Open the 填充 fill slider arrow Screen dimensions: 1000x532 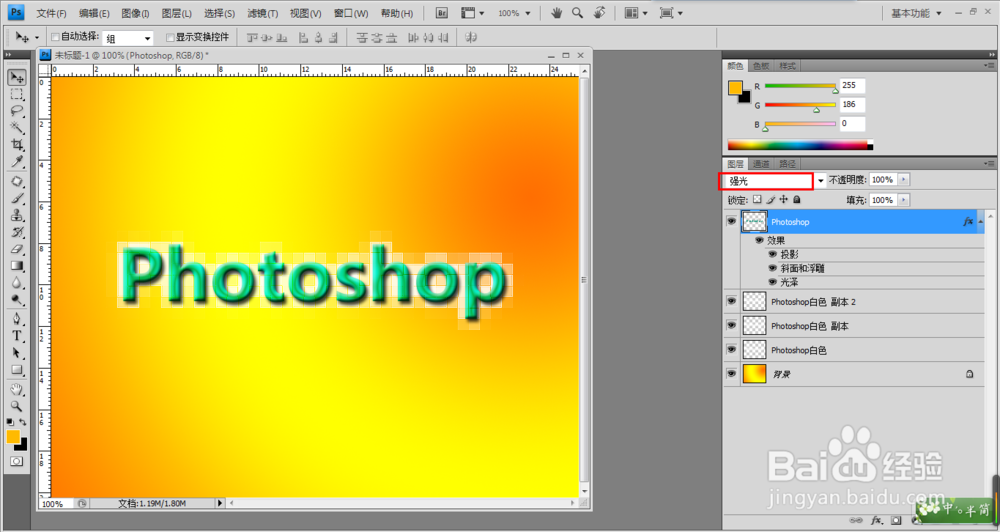(903, 200)
